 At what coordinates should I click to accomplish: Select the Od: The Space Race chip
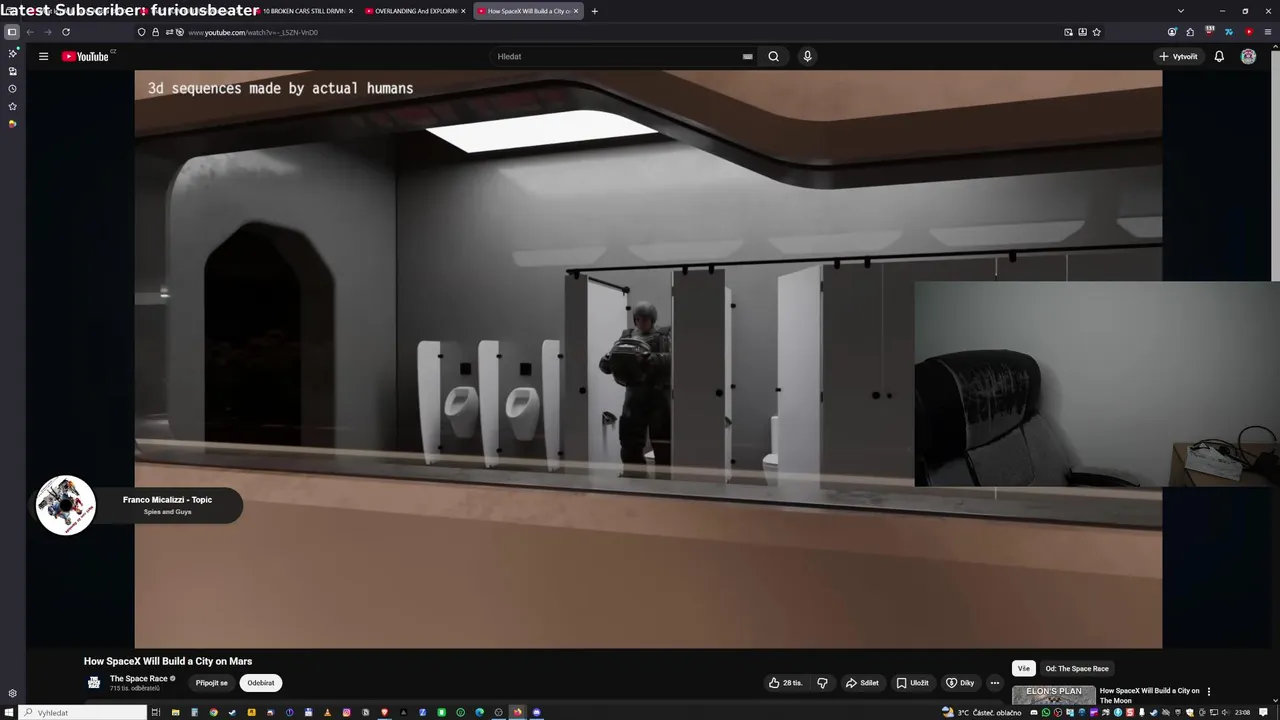pyautogui.click(x=1077, y=668)
